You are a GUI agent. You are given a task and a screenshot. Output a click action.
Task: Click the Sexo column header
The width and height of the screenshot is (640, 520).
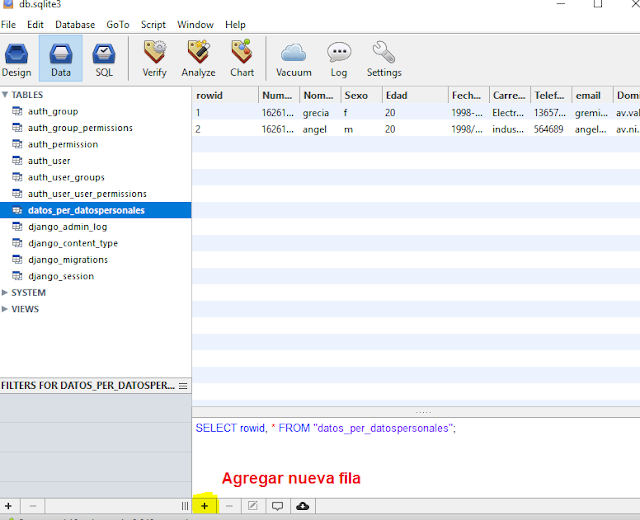[x=361, y=95]
